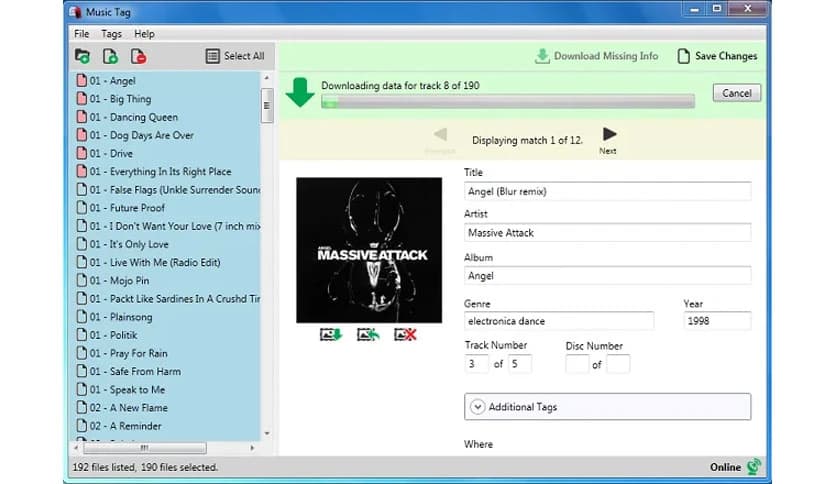Open the Tags menu
The width and height of the screenshot is (836, 484).
click(x=111, y=34)
